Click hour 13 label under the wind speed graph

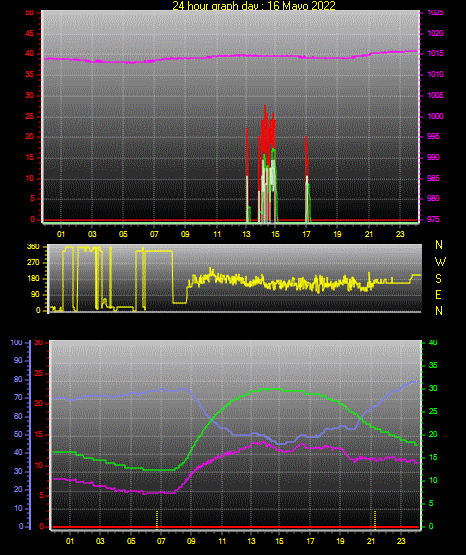click(246, 234)
